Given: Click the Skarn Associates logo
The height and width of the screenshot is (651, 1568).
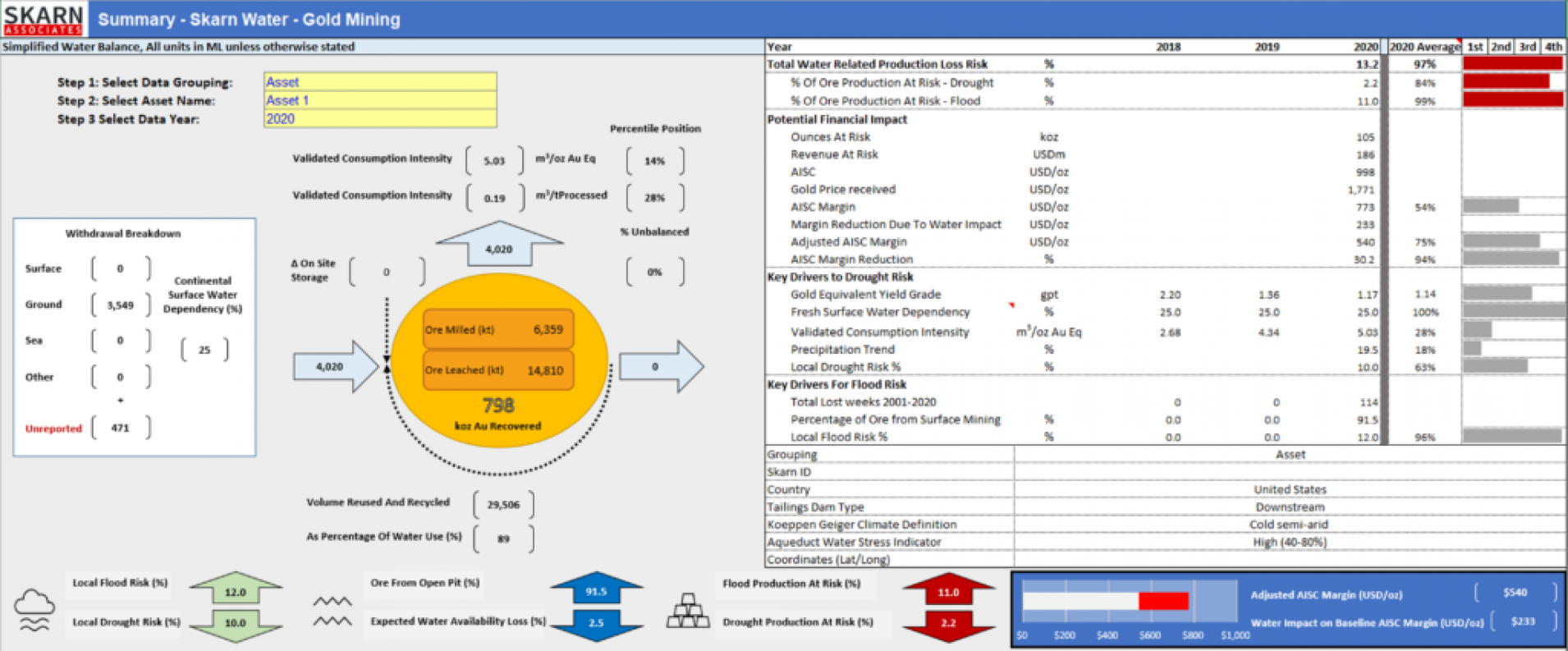Looking at the screenshot, I should pos(44,19).
